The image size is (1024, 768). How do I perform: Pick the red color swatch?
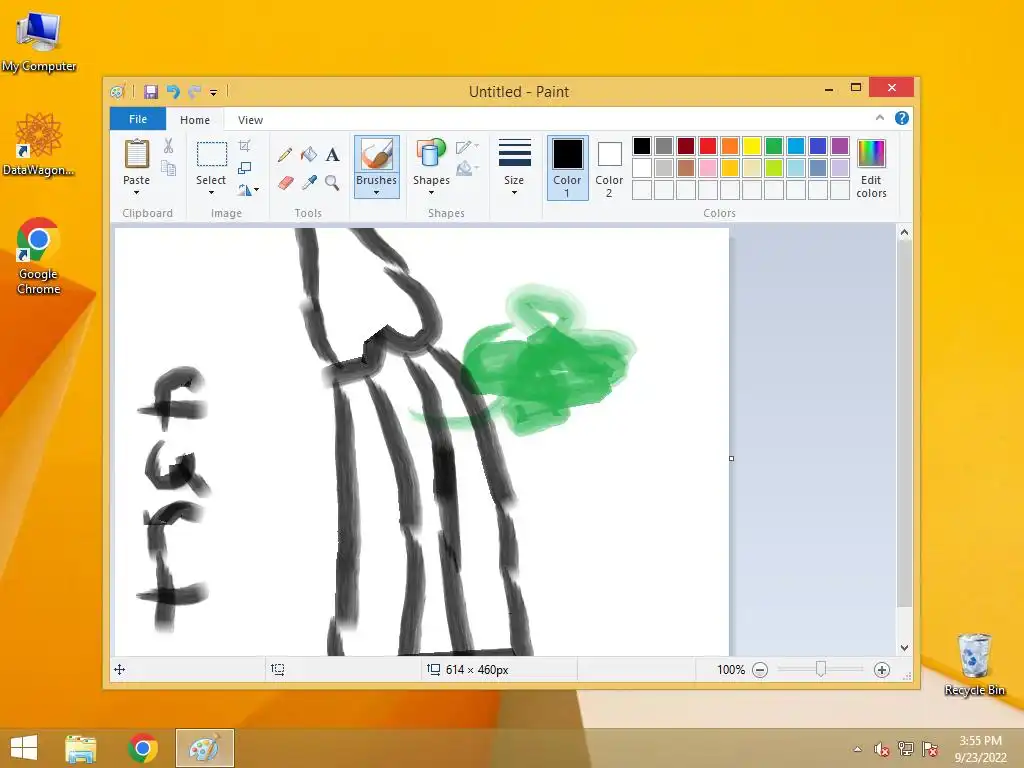[x=708, y=146]
